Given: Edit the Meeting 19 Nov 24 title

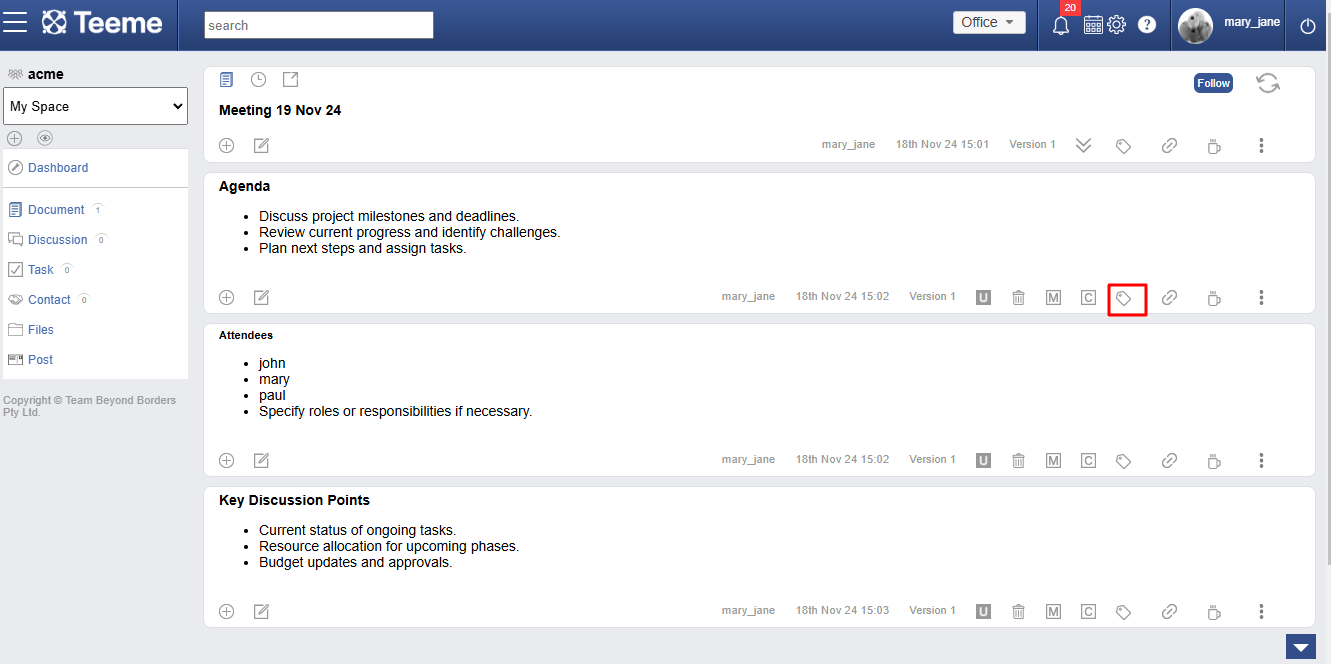Looking at the screenshot, I should (261, 145).
